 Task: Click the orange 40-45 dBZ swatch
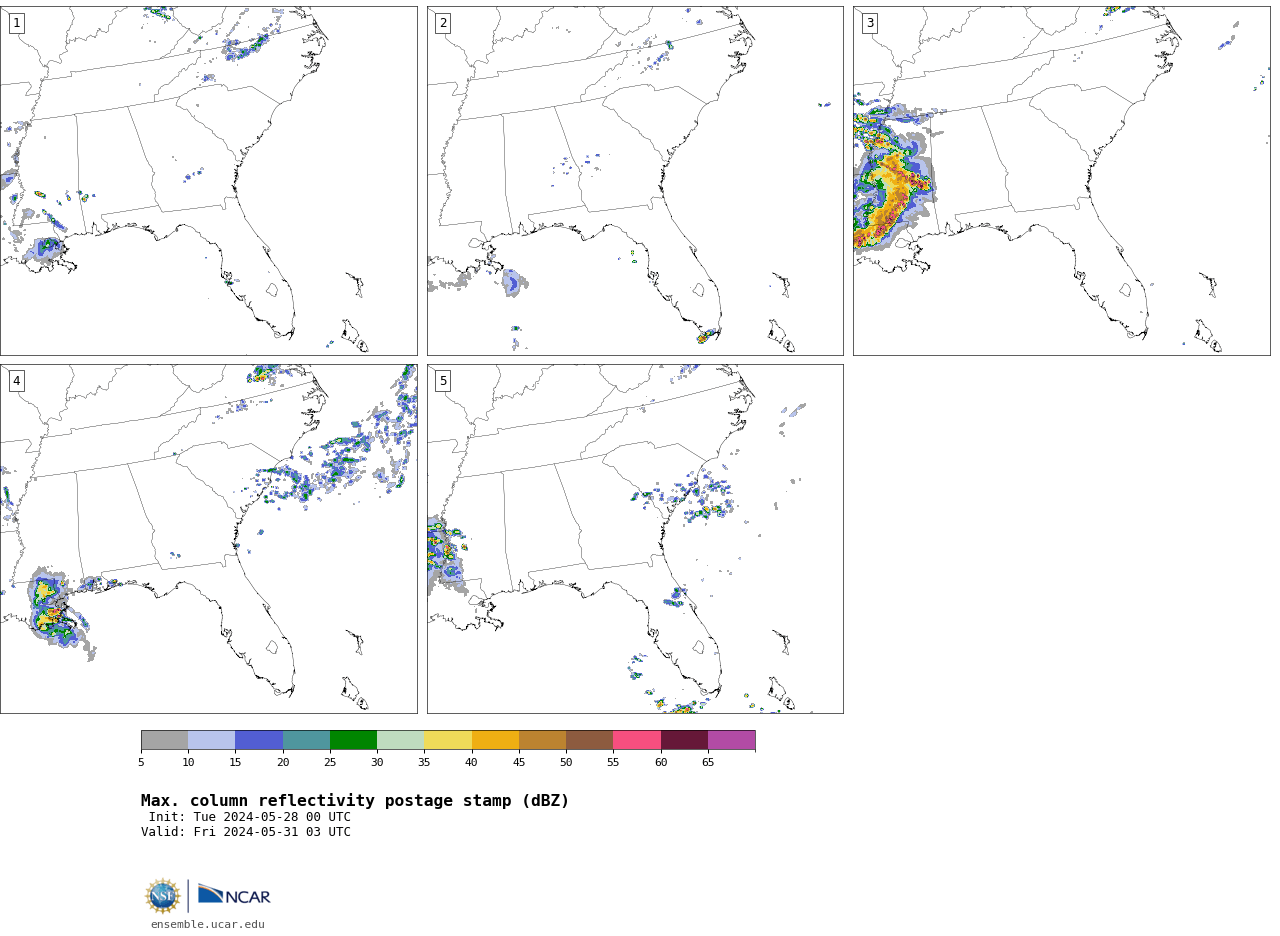tap(495, 740)
